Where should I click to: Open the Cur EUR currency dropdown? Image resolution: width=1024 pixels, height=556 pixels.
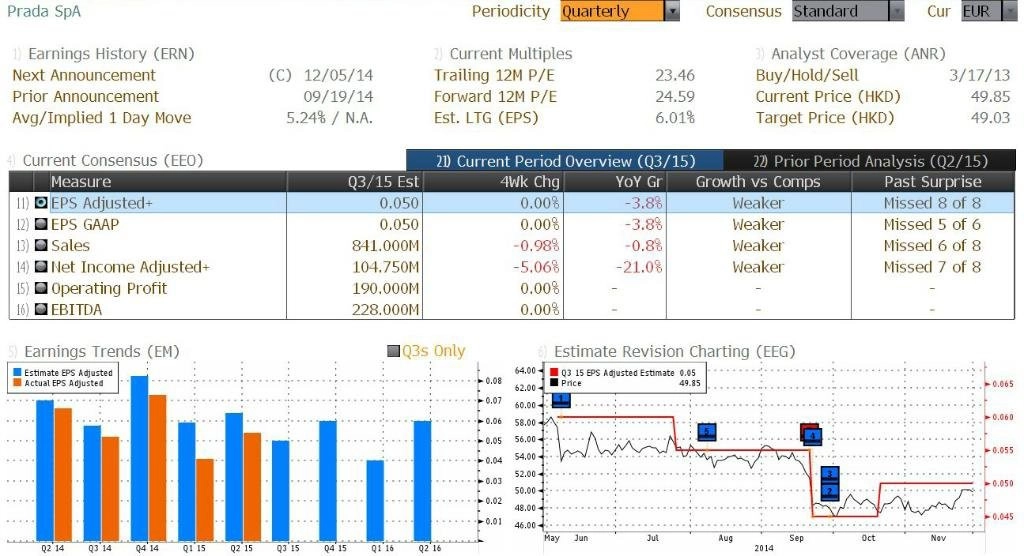click(989, 11)
